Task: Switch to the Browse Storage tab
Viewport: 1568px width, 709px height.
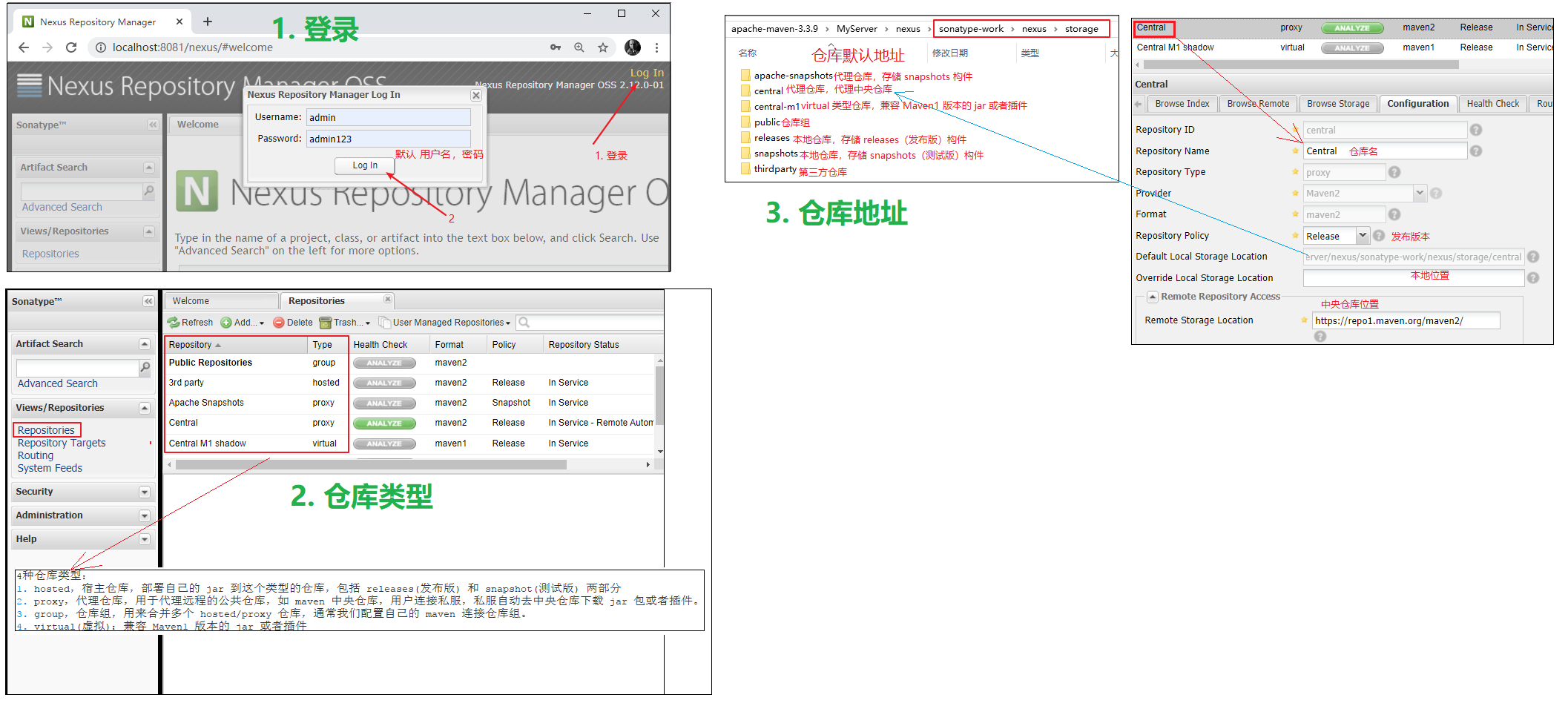Action: coord(1338,104)
